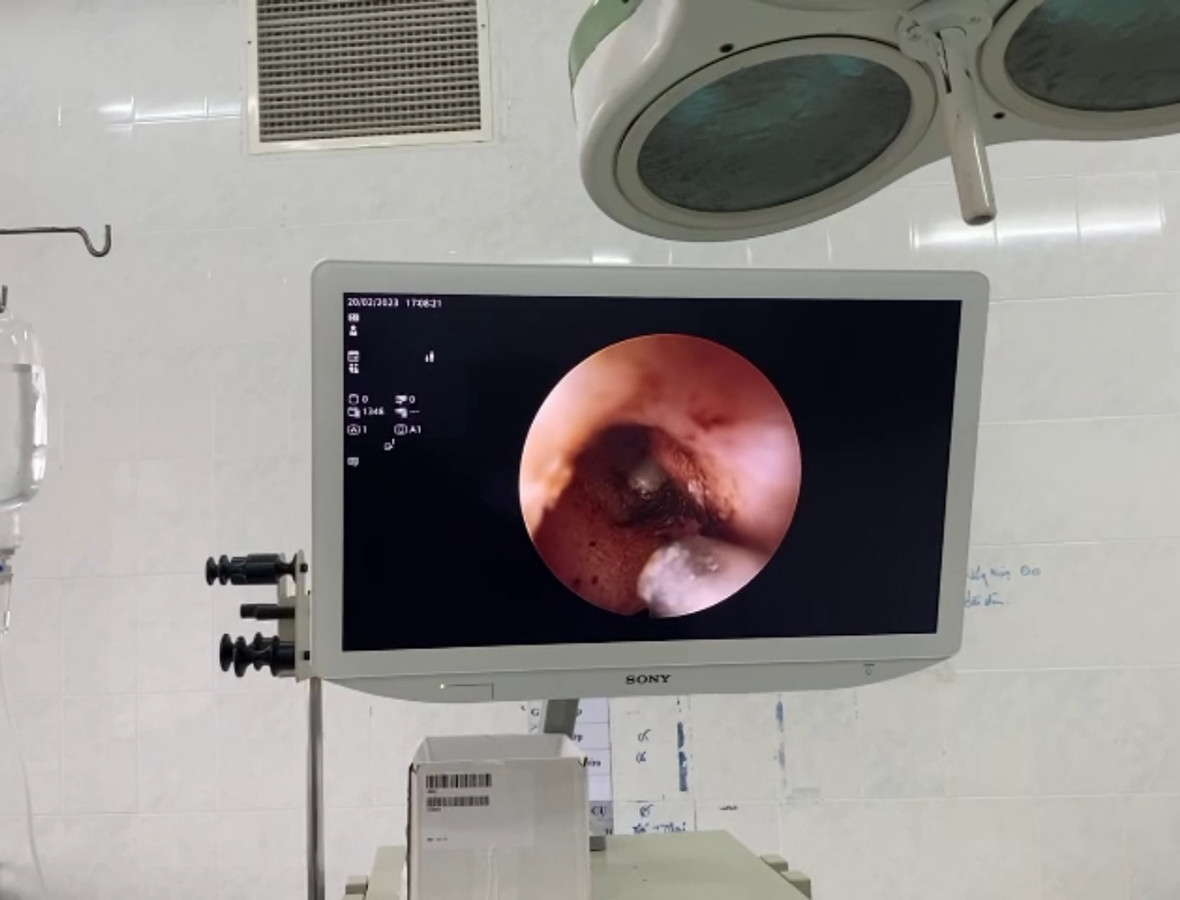Click the date 20/02/2023 on the display
The height and width of the screenshot is (900, 1180).
tap(372, 302)
